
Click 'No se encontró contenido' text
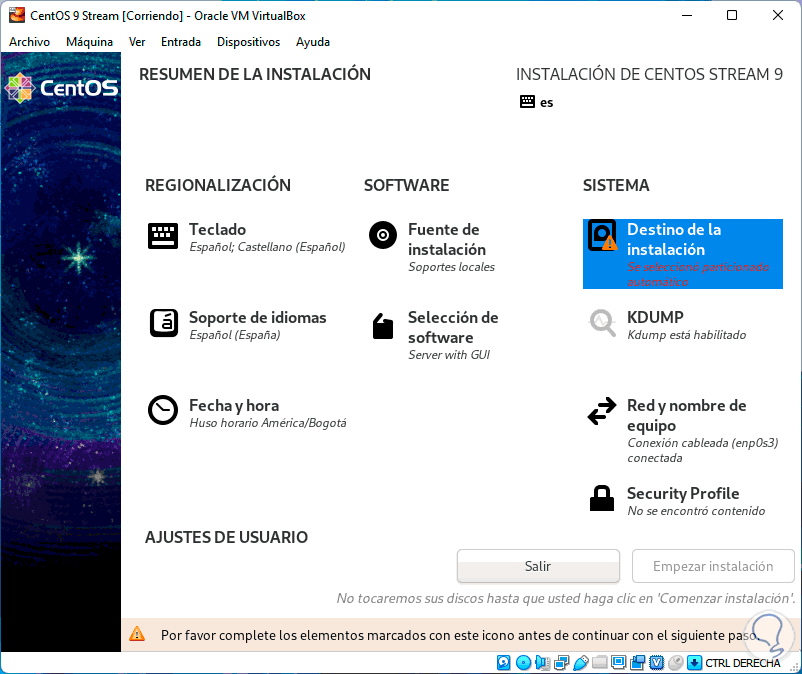696,511
